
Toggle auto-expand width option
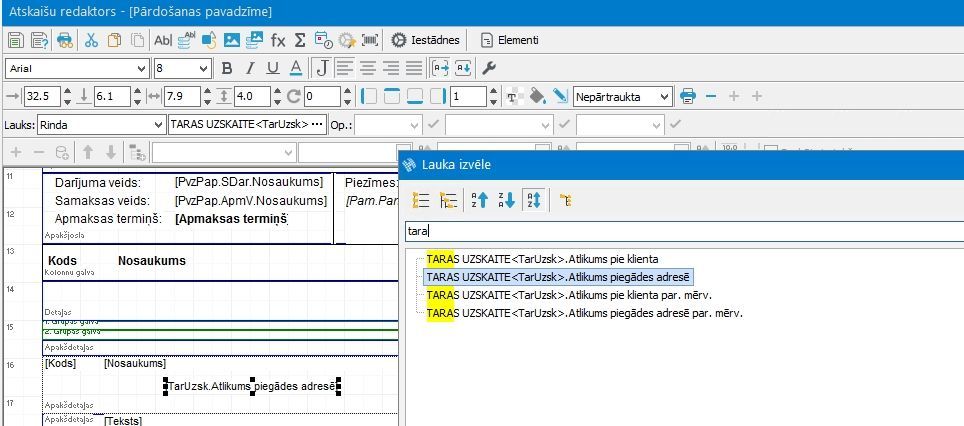pos(440,68)
